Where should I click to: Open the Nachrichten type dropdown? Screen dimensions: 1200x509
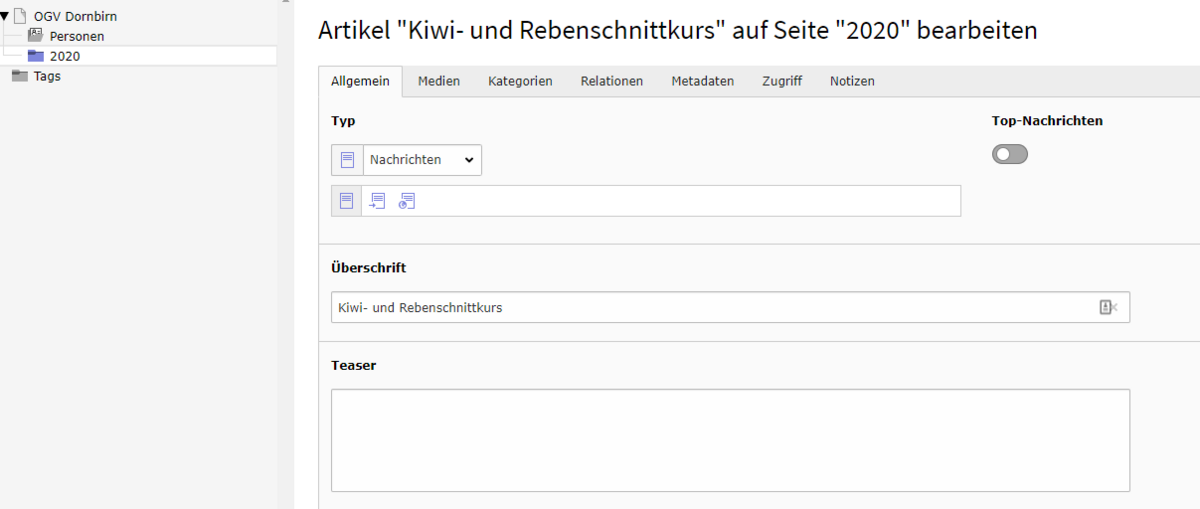pos(421,160)
